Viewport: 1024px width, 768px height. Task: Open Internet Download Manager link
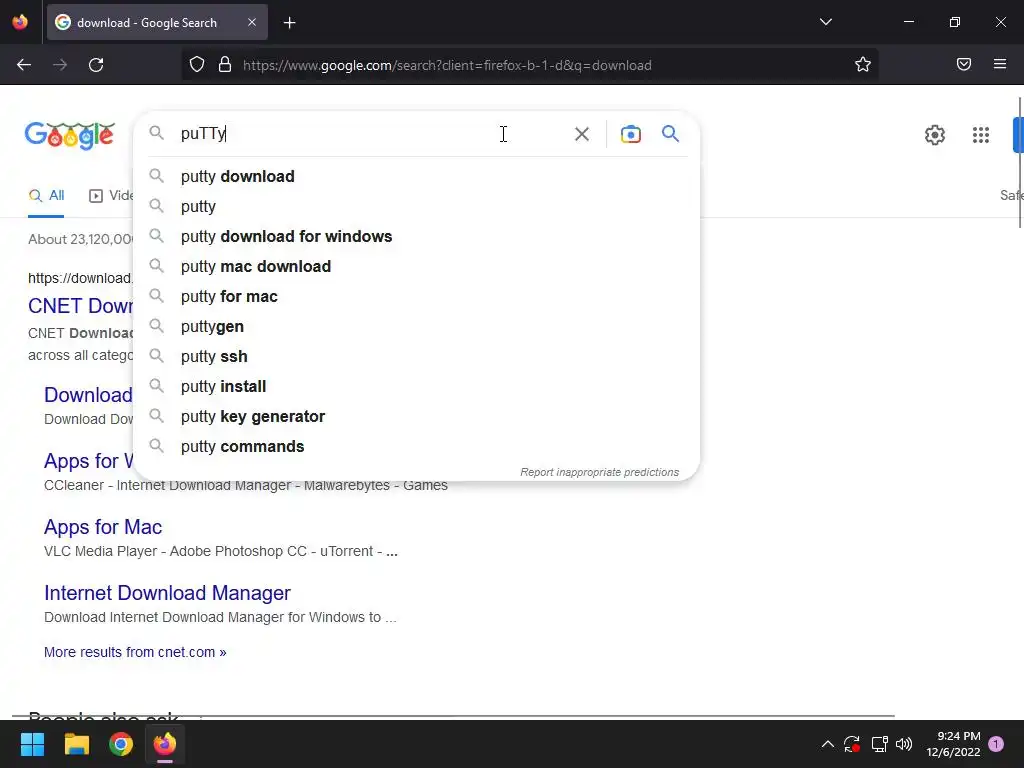pyautogui.click(x=167, y=593)
